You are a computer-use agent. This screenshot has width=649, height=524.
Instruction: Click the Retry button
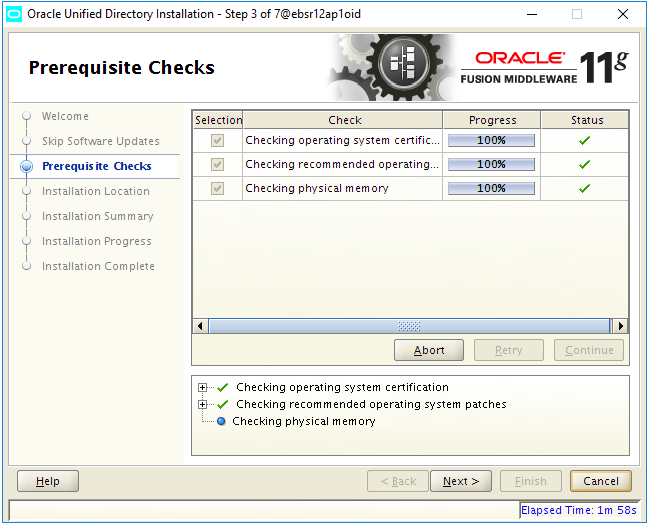(x=509, y=350)
